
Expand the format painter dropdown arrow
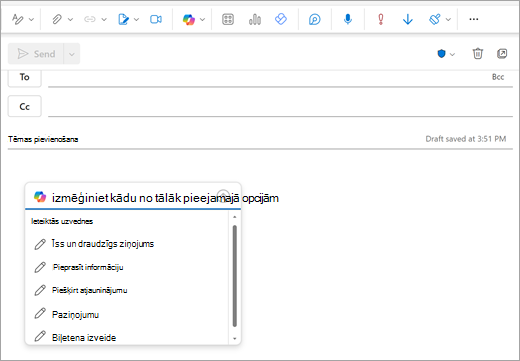448,19
